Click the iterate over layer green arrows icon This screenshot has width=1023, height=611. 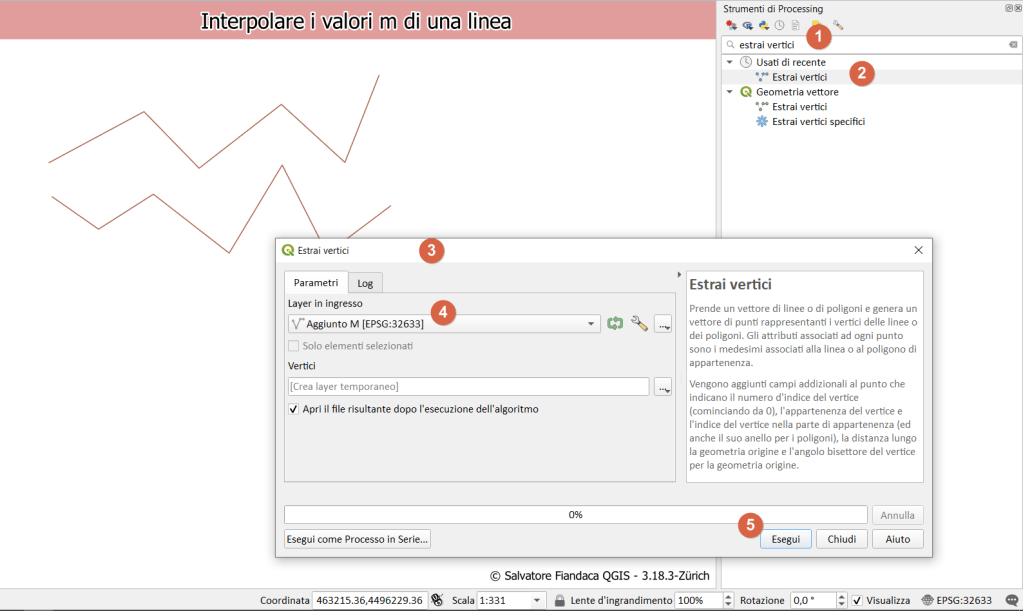(x=615, y=323)
